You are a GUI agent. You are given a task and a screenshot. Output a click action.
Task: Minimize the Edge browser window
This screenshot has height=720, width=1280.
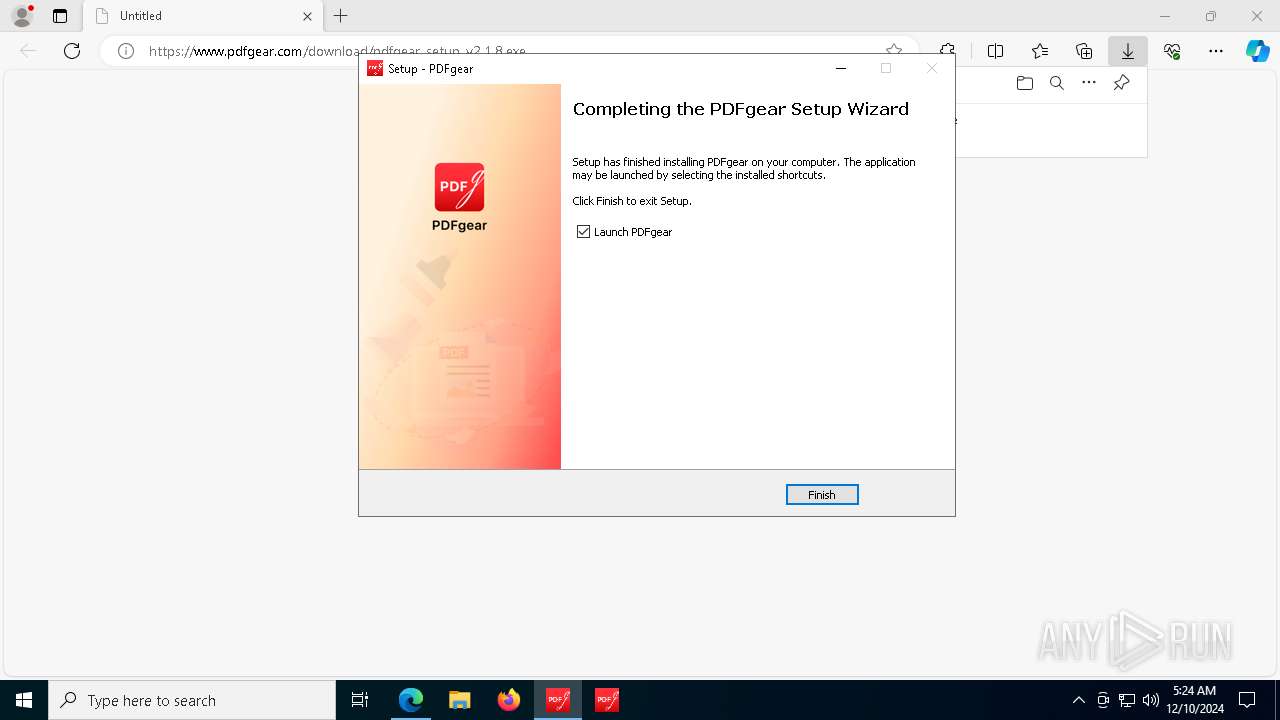tap(1165, 16)
